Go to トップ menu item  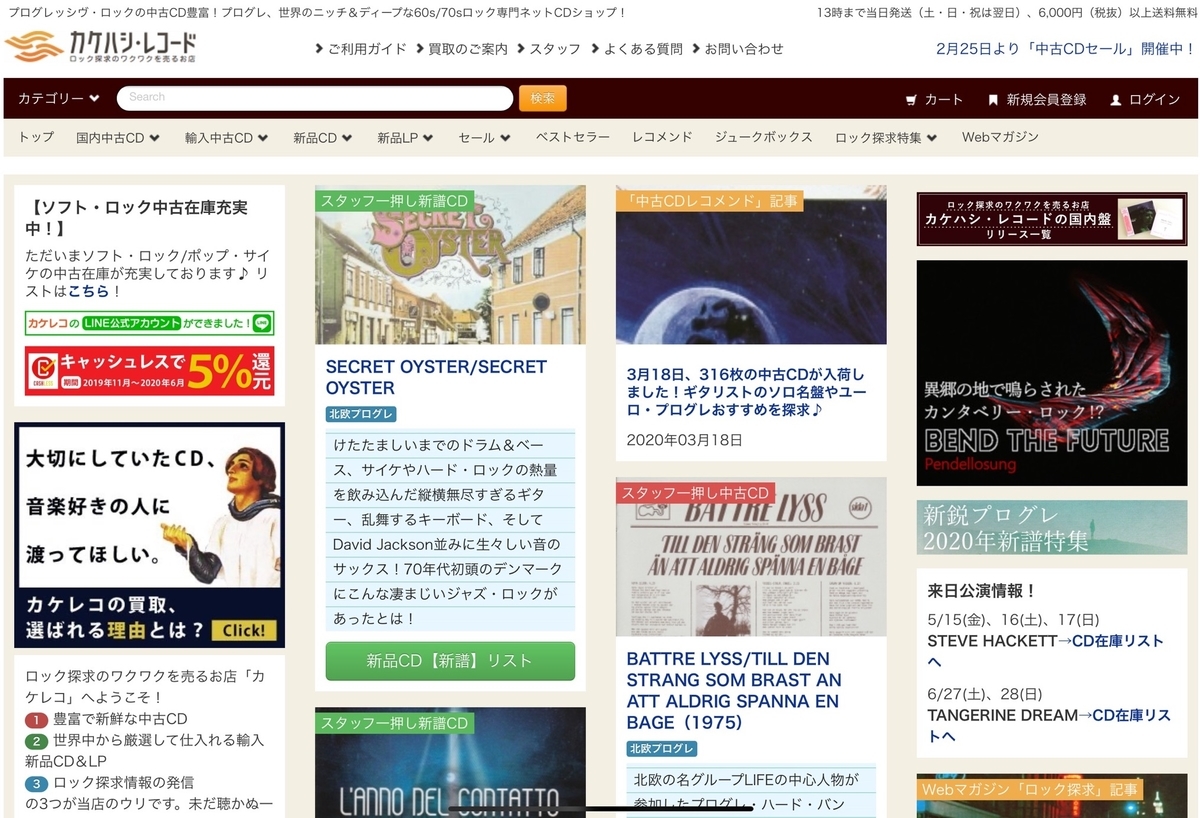click(36, 137)
